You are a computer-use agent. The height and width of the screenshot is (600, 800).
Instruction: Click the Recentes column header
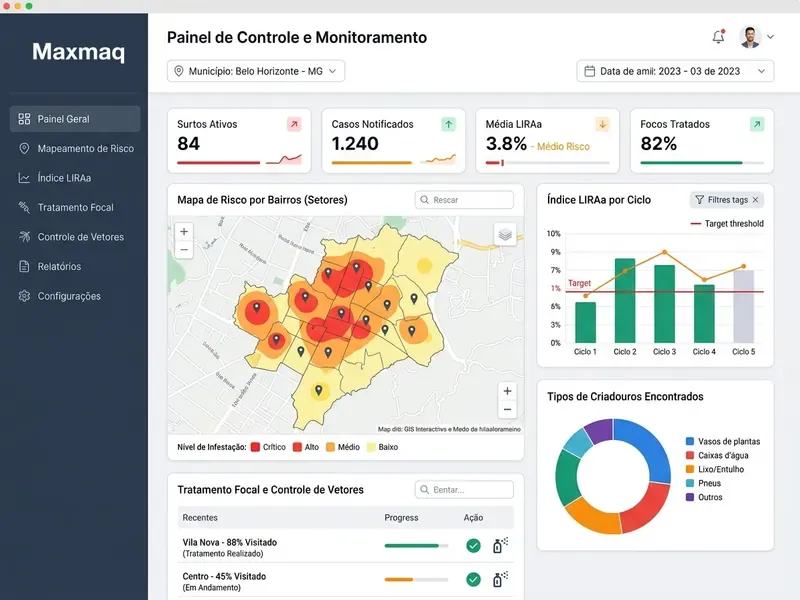point(200,517)
